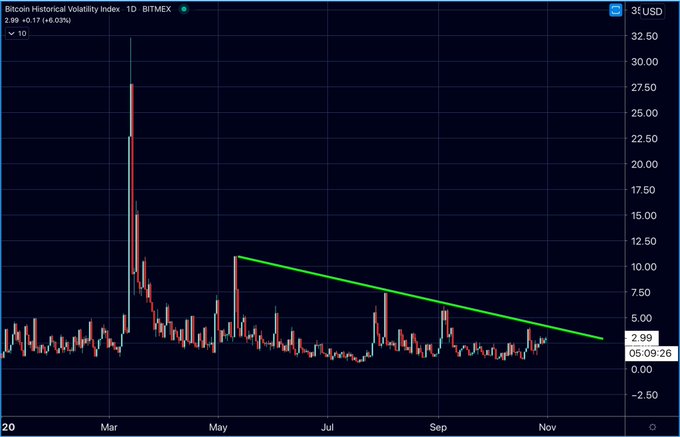Open the USD currency selector
This screenshot has width=680, height=437.
(x=652, y=11)
